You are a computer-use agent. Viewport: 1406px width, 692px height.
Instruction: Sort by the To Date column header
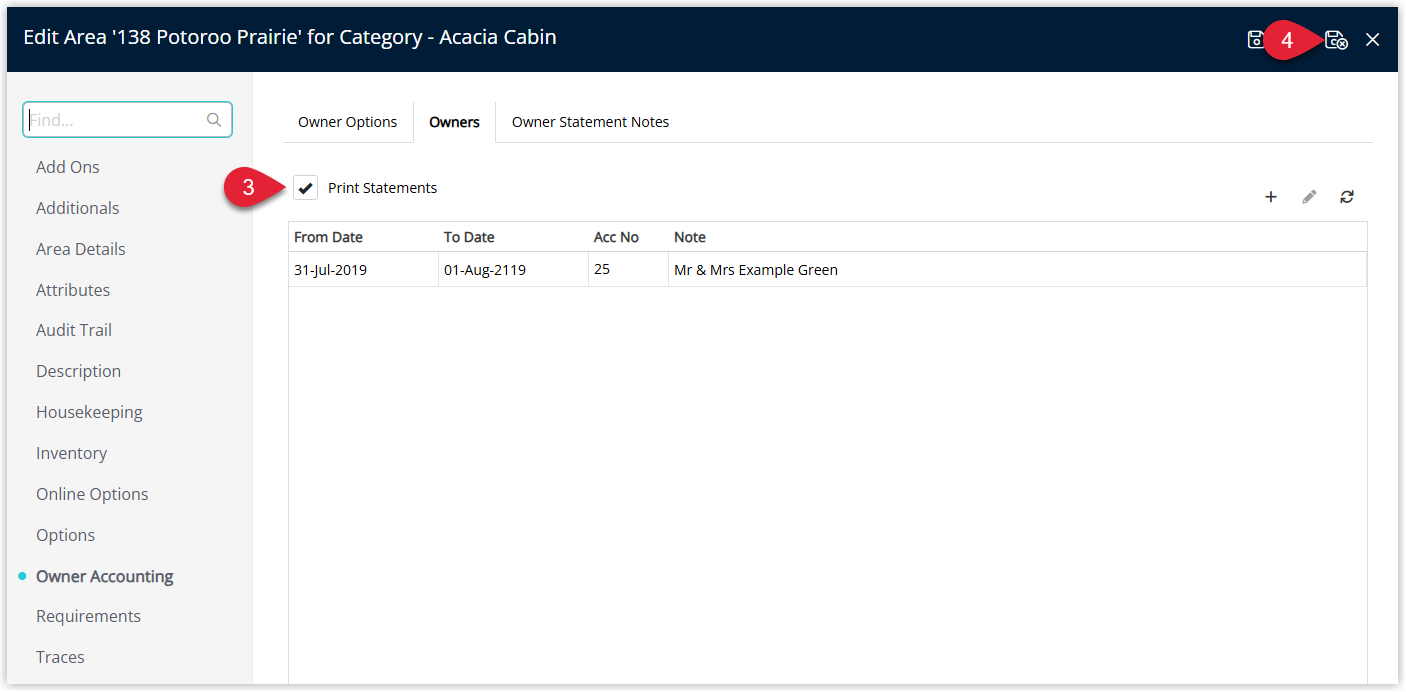point(513,237)
